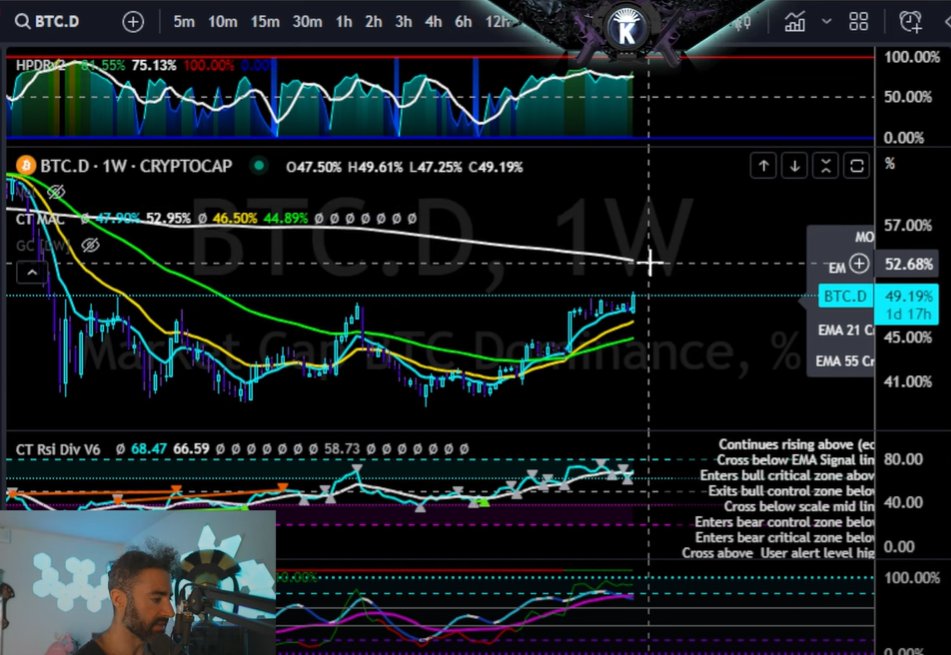Set chart interval to 4h
Image resolution: width=951 pixels, height=655 pixels.
(433, 22)
